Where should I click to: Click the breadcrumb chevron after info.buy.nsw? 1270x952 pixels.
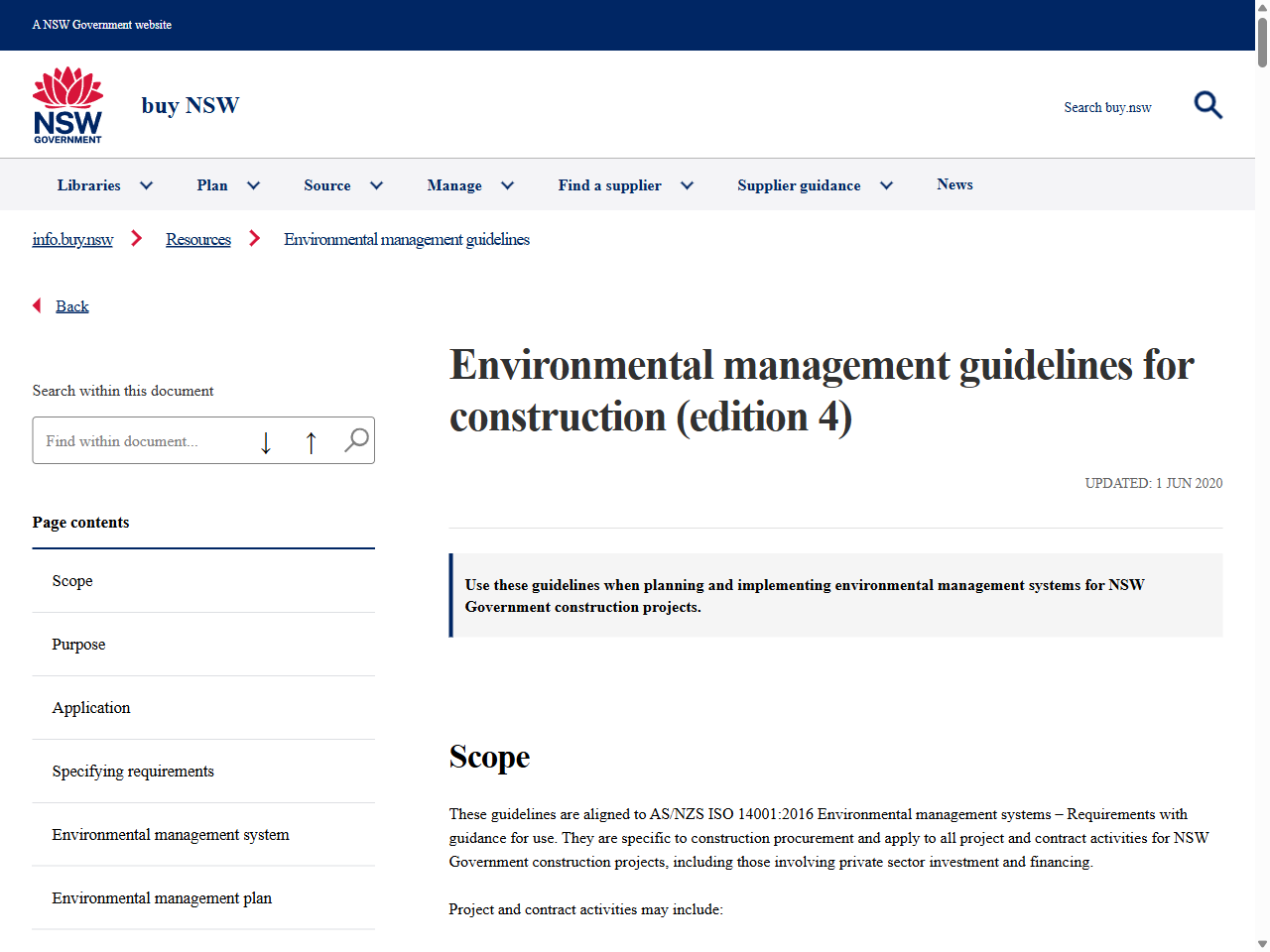(136, 238)
